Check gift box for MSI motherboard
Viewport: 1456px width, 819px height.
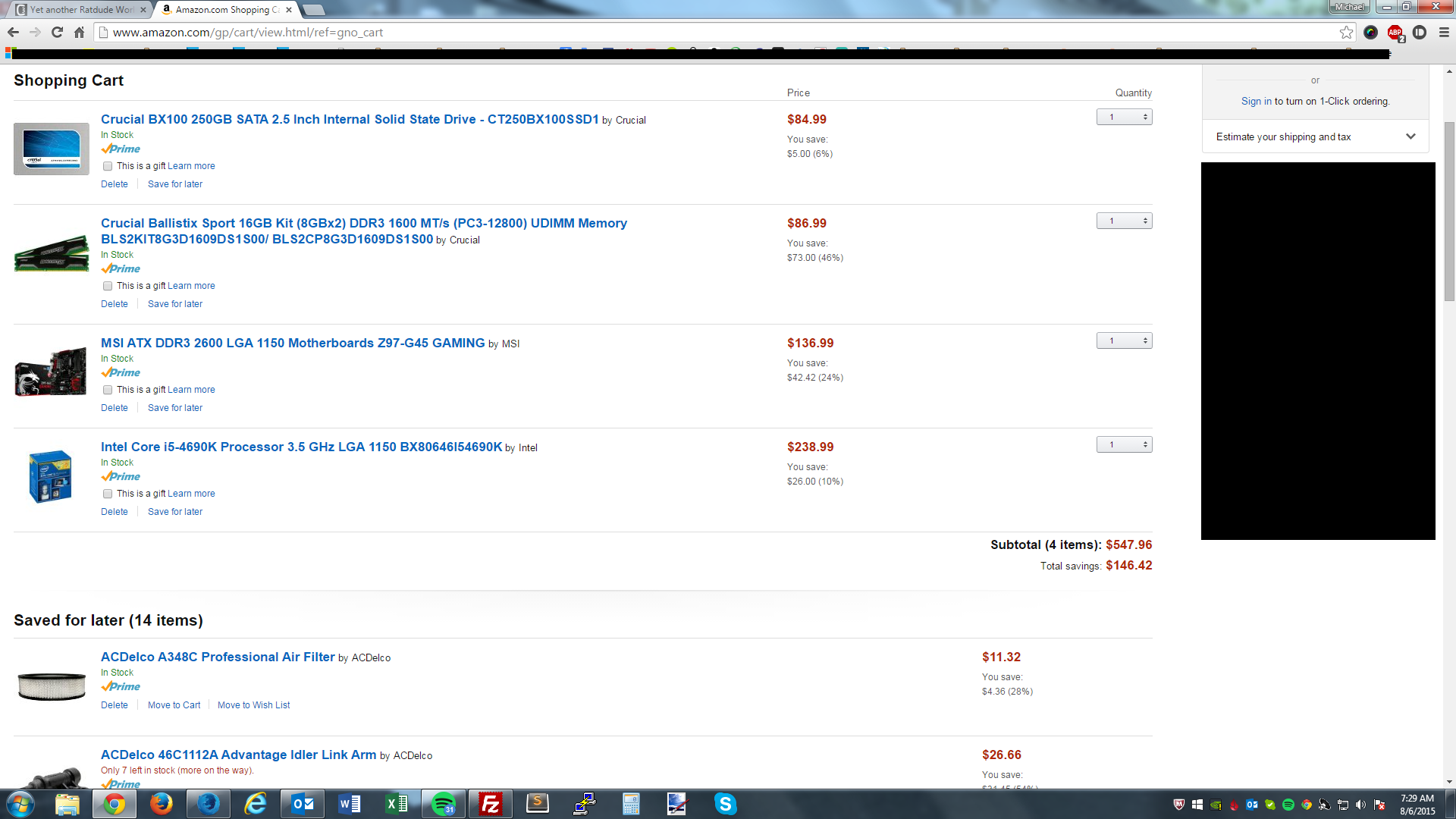tap(108, 390)
